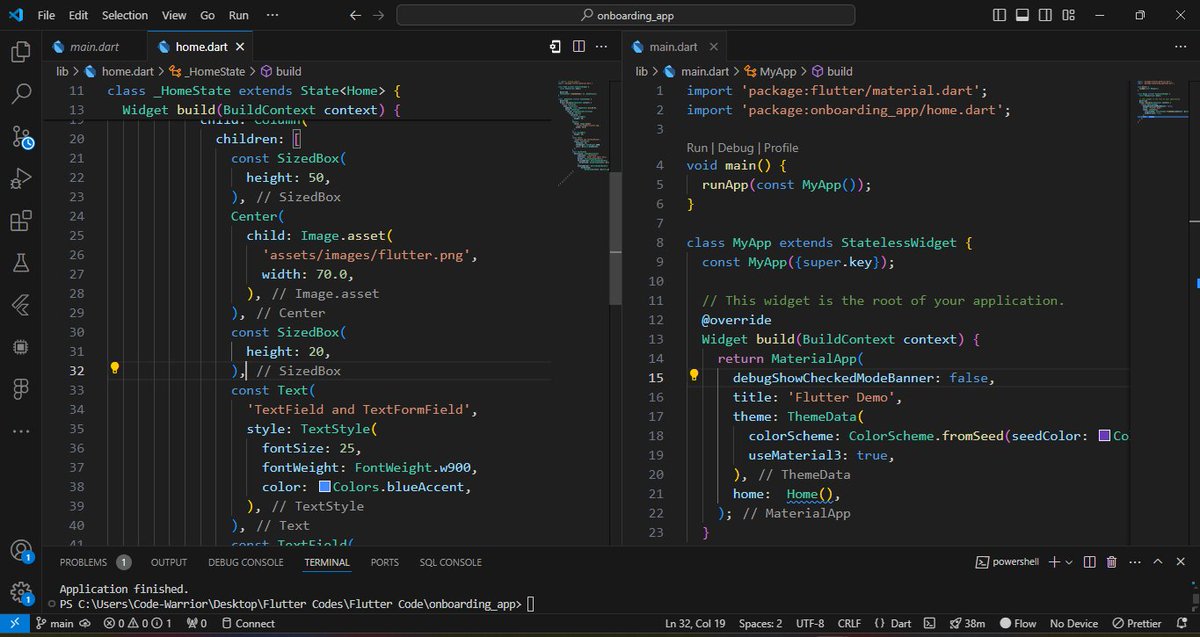Click the lightbulb on line 32

pyautogui.click(x=114, y=368)
